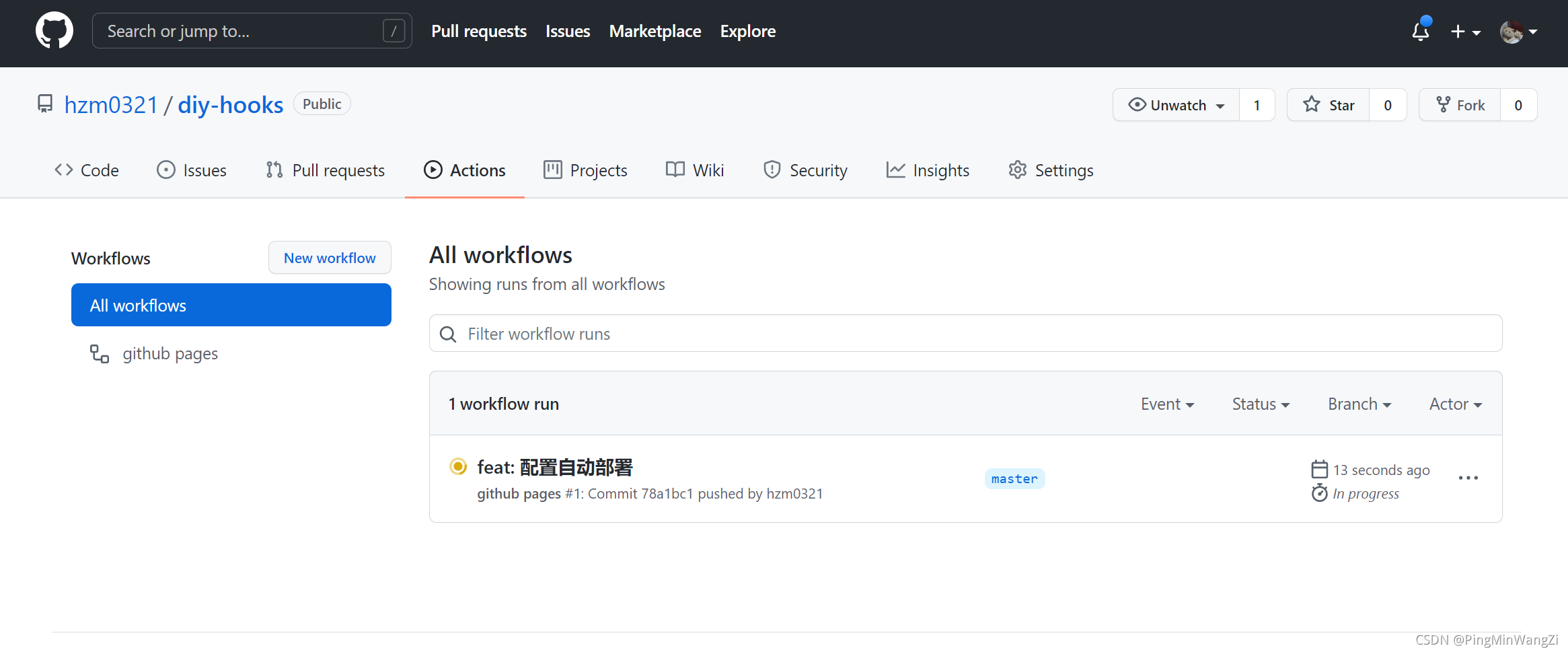The height and width of the screenshot is (654, 1568).
Task: Open the stargazers count next to Star
Action: click(x=1388, y=105)
